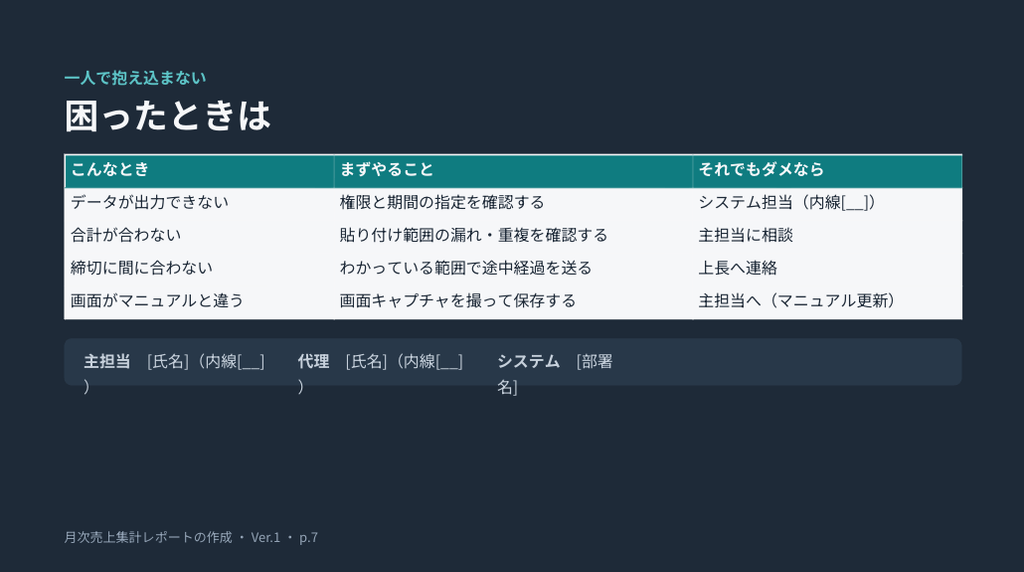
Task: Select the subtitle 一人で抱え込まない
Action: click(135, 78)
